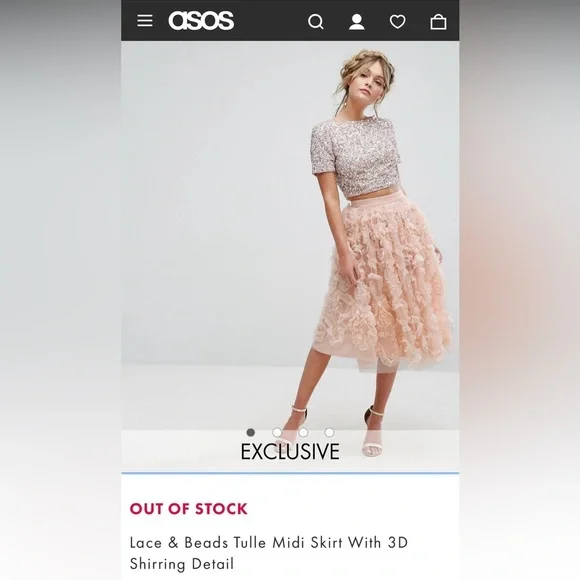Go to homepage via ASOS logo

tap(201, 20)
